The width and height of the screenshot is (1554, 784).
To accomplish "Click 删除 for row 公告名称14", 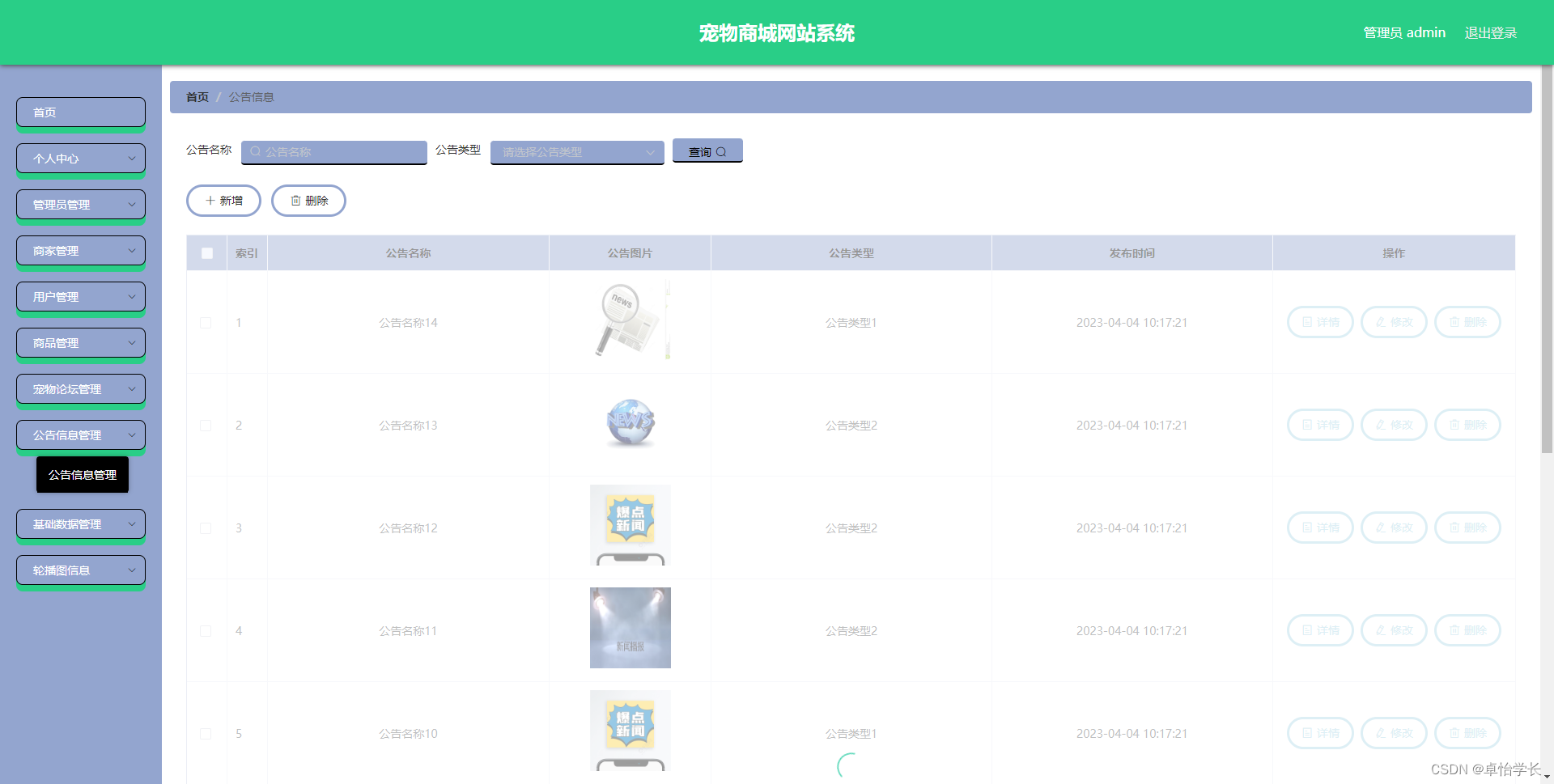I will click(1467, 322).
